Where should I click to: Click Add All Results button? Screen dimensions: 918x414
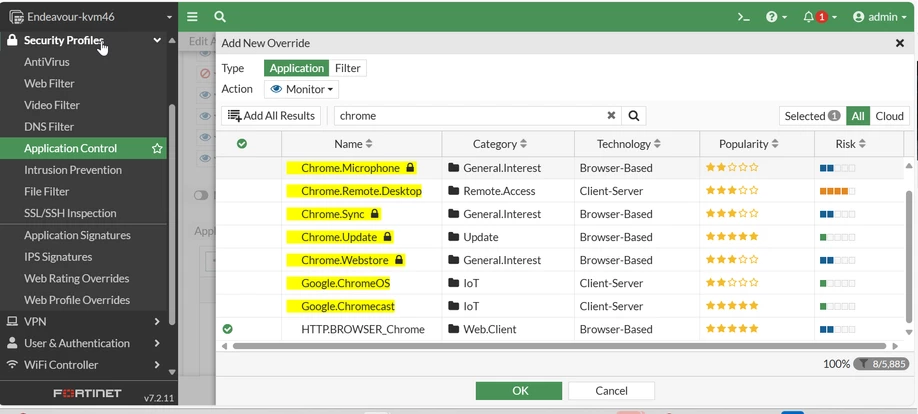point(271,116)
